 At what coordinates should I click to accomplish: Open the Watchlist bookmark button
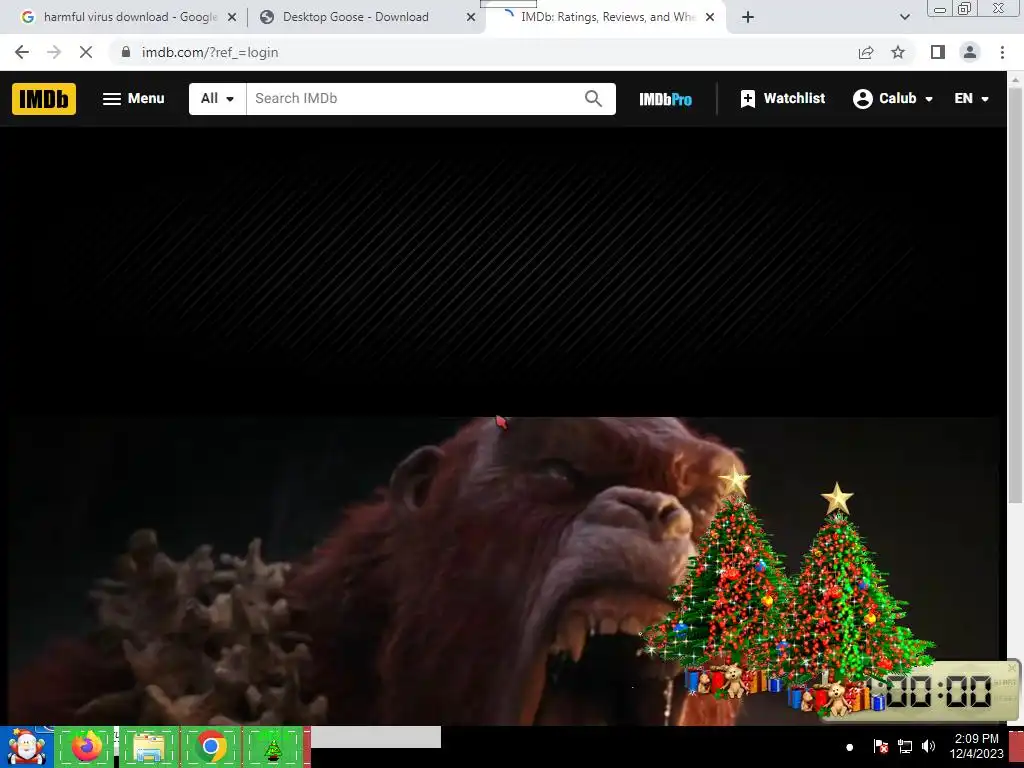(x=782, y=99)
